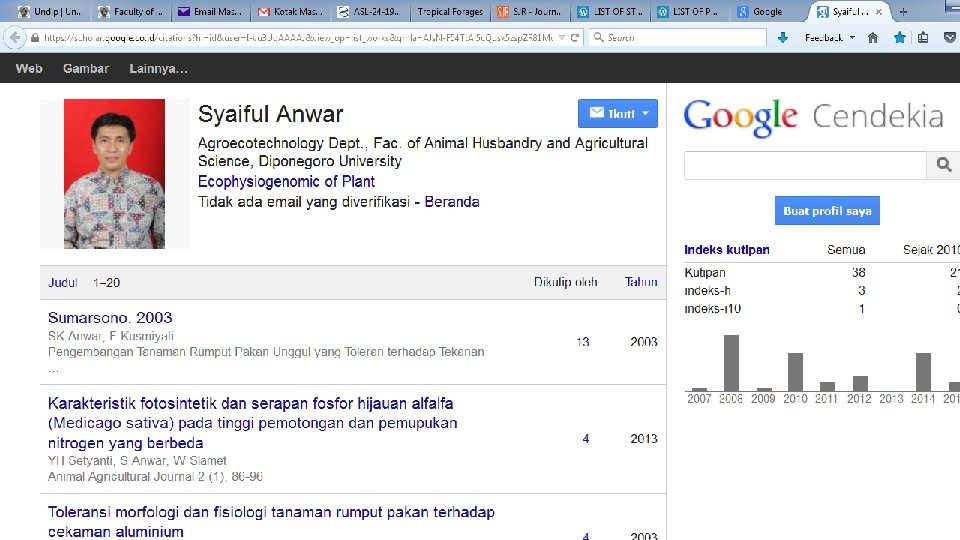Click the Buat profil saya button

(x=827, y=211)
